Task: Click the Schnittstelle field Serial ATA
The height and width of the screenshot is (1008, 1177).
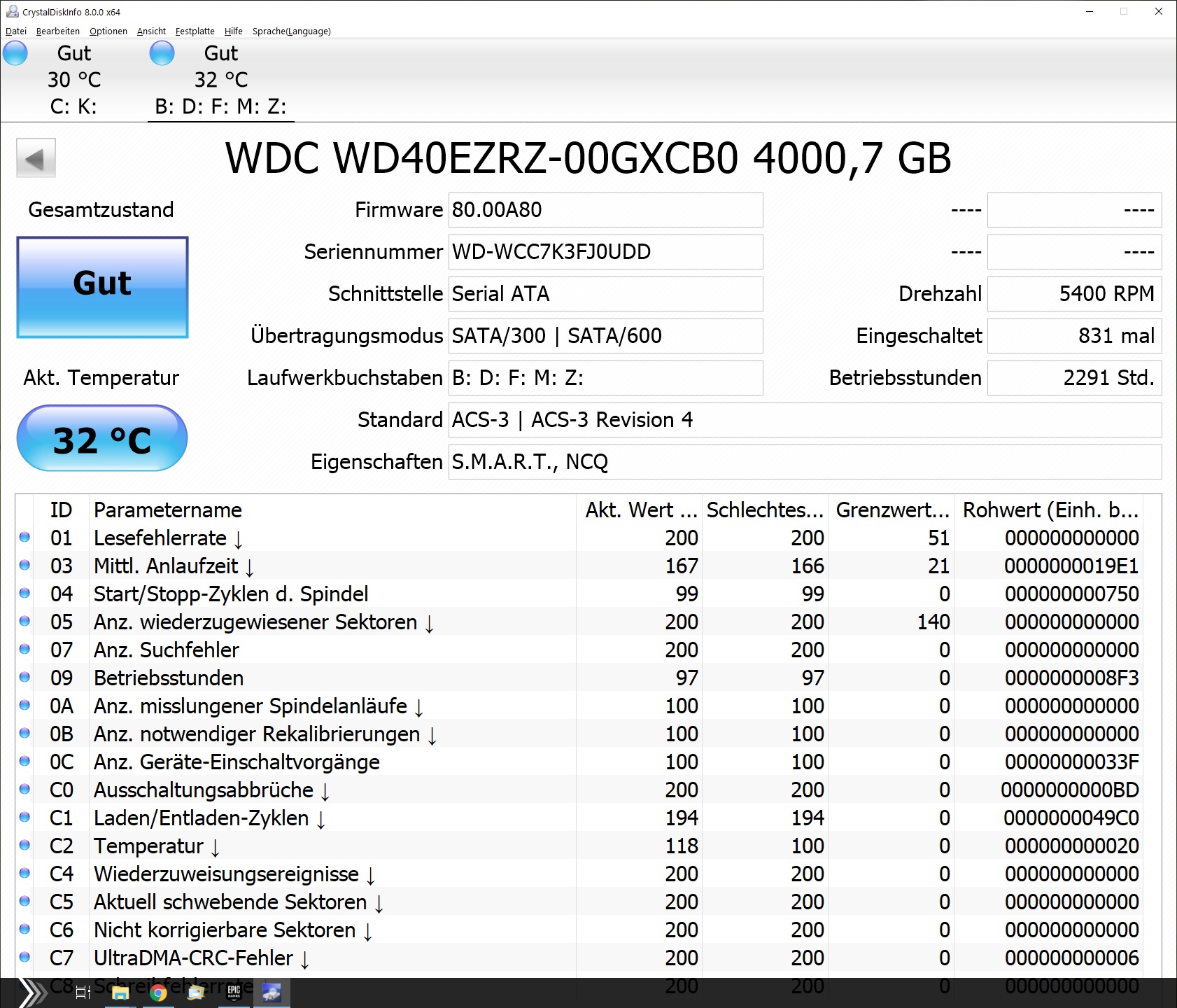Action: coord(605,294)
